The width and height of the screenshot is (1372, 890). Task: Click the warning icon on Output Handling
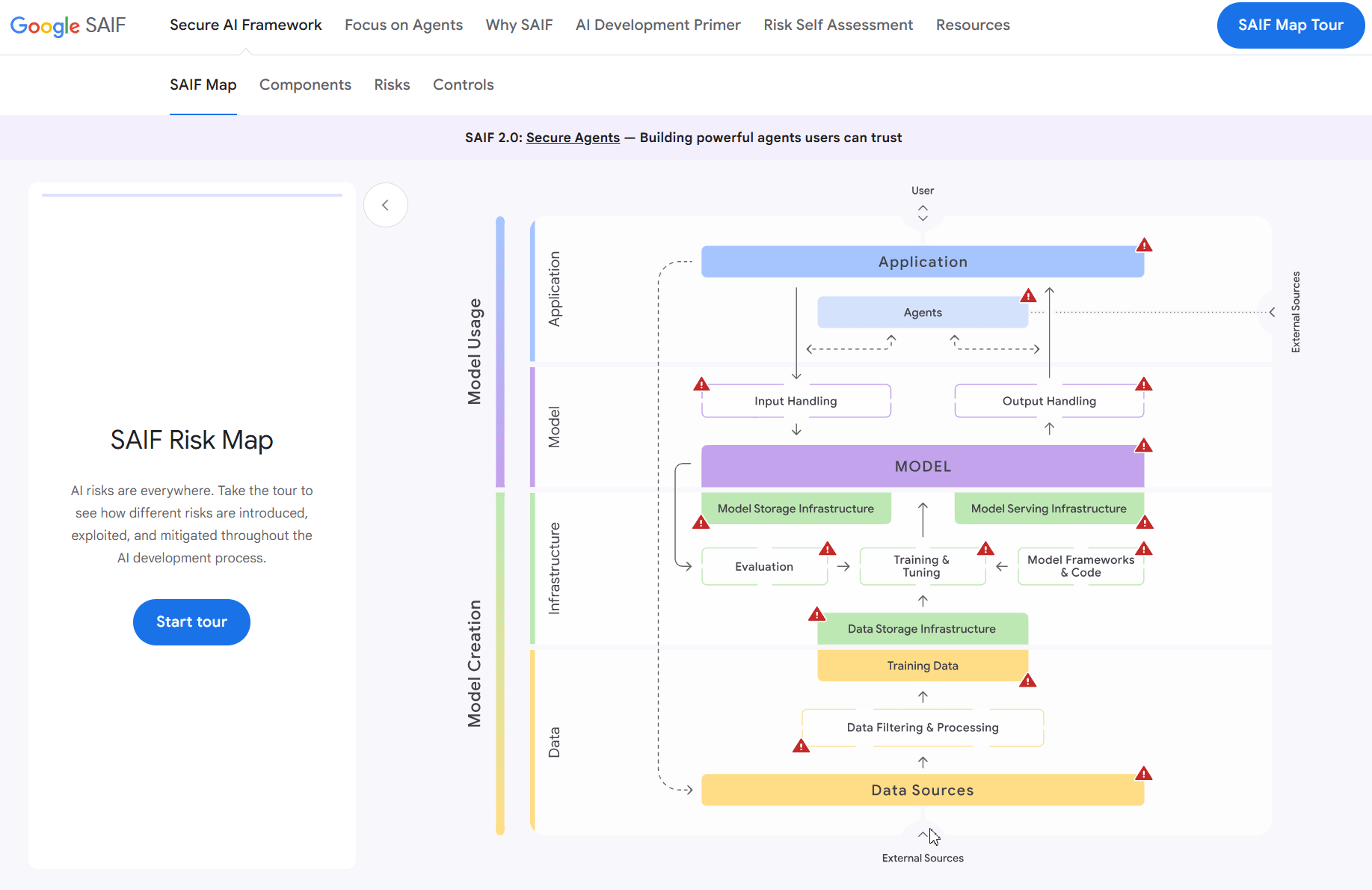(1144, 384)
